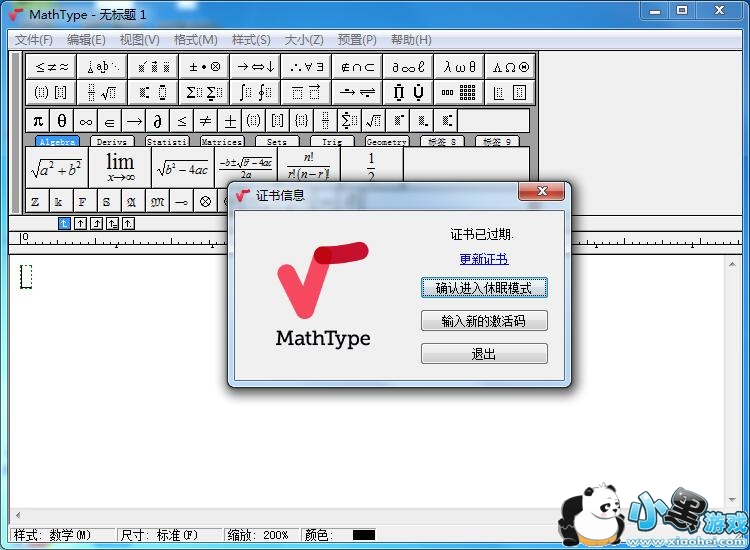Click the black color swatch in status bar

[364, 535]
